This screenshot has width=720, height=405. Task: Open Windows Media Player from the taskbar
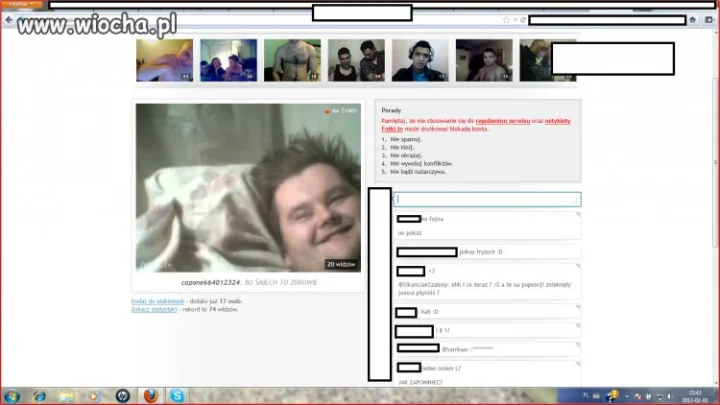tap(94, 395)
